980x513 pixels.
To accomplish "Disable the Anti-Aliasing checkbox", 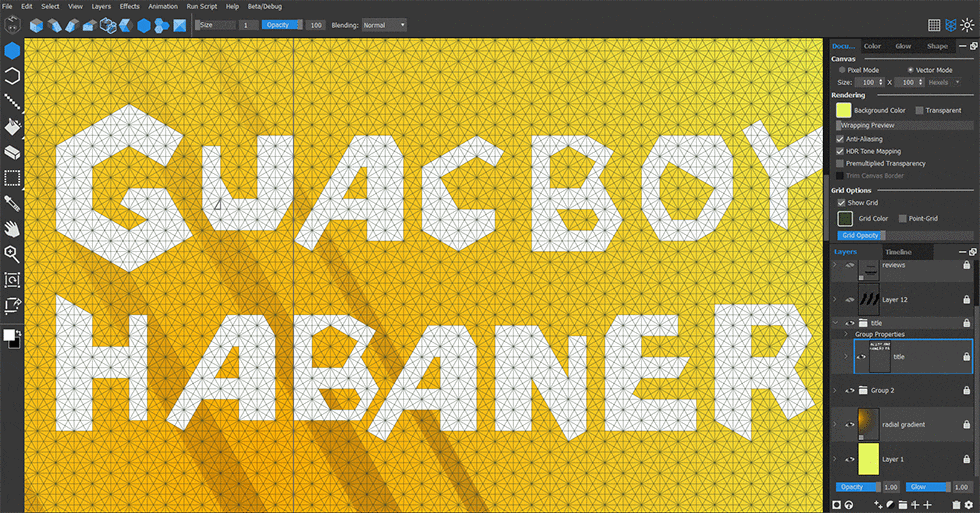I will 841,139.
